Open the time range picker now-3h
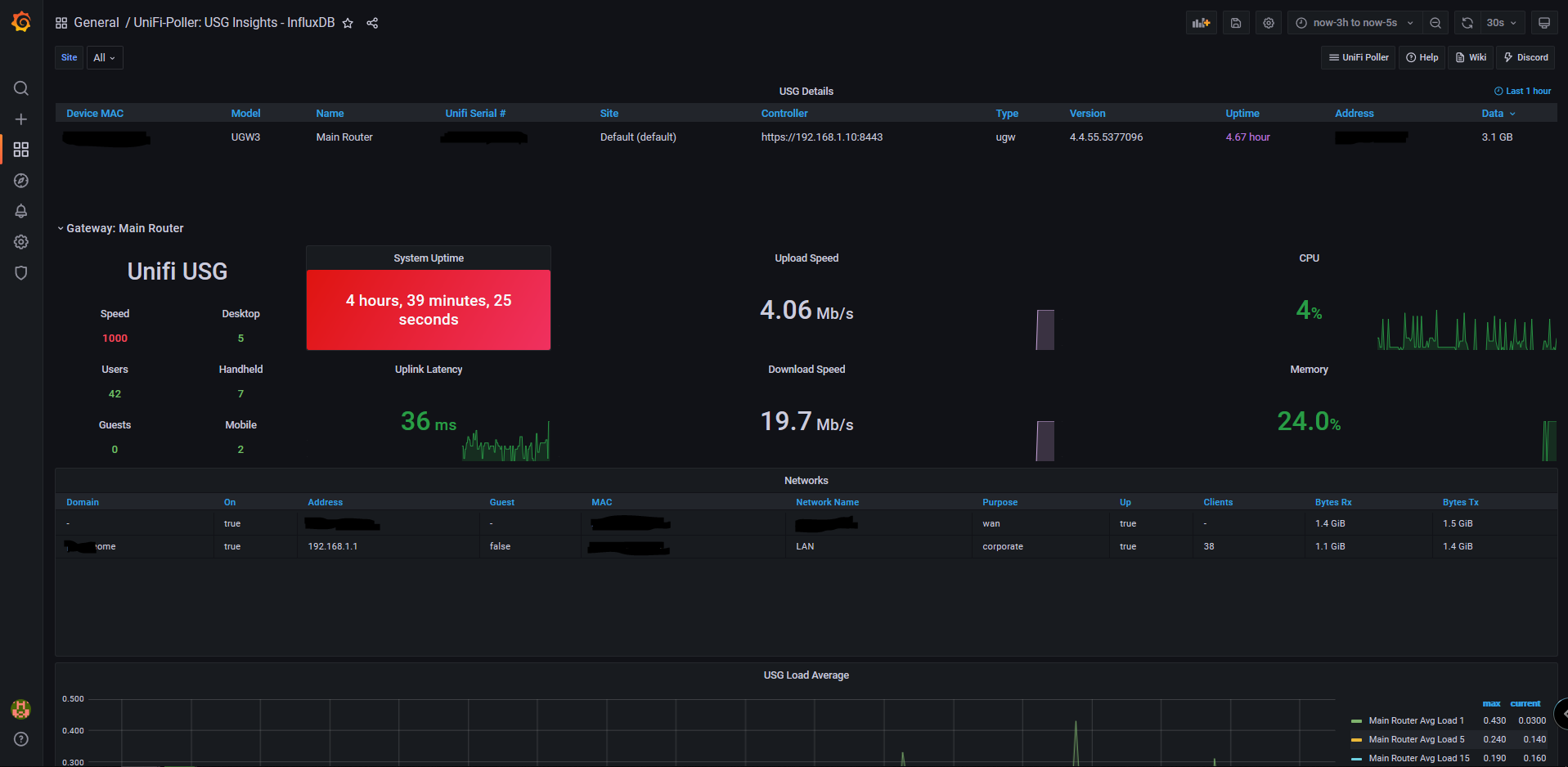Viewport: 1568px width, 767px height. pos(1355,23)
